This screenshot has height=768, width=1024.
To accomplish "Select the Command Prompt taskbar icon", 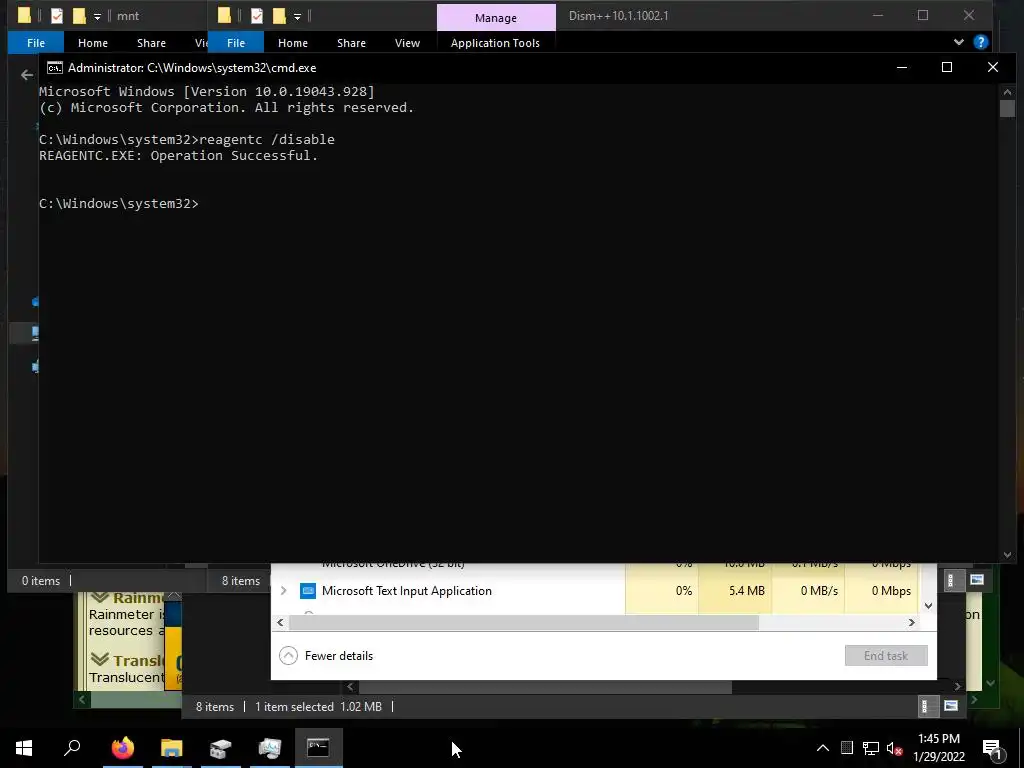I will pyautogui.click(x=318, y=748).
